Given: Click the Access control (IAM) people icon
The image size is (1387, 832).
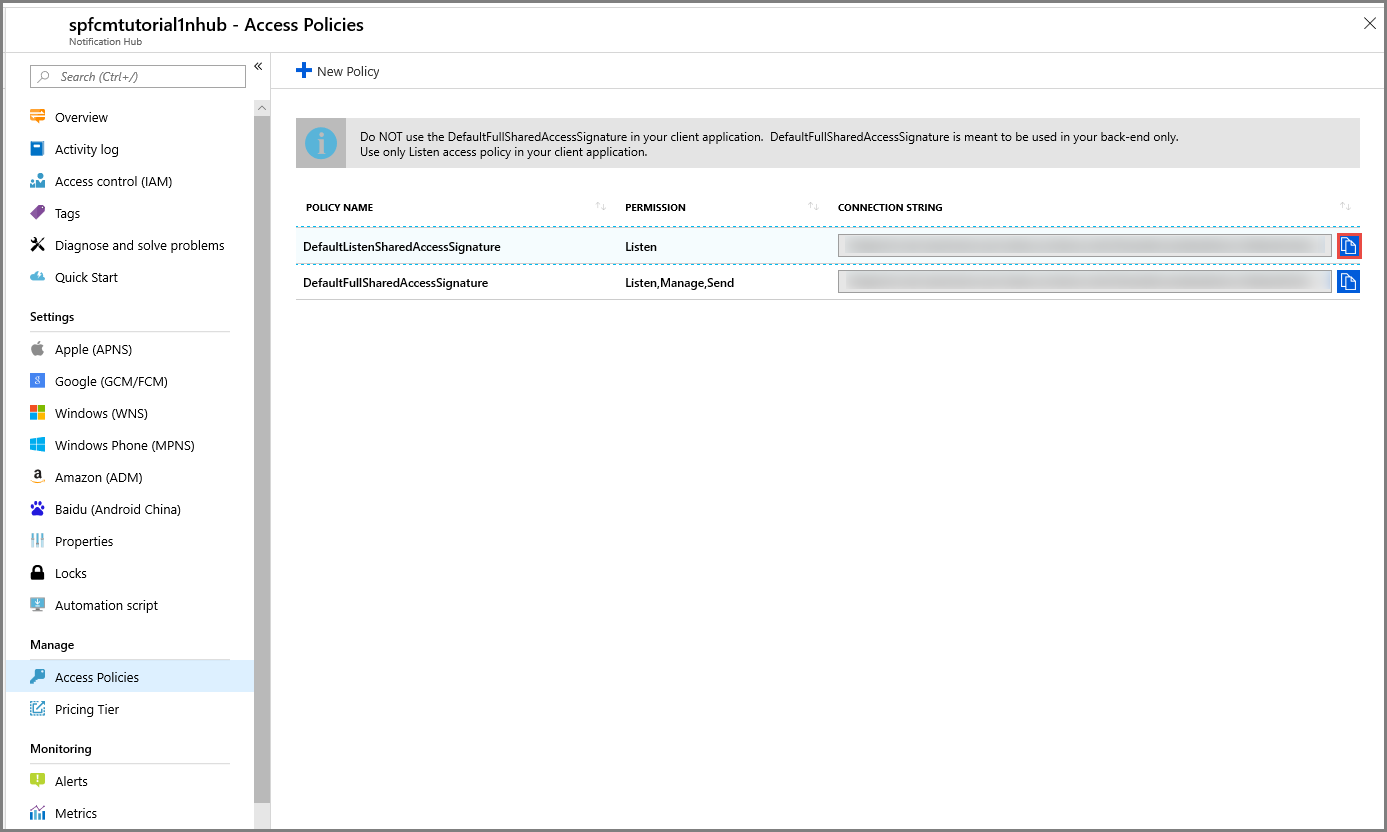Looking at the screenshot, I should [38, 181].
